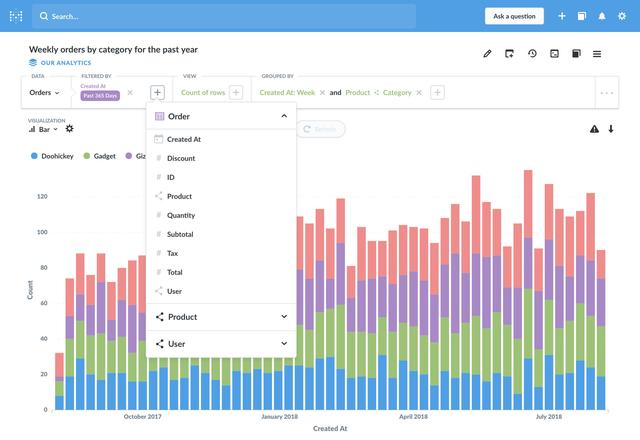Toggle Gadget legend series
Image resolution: width=640 pixels, height=440 pixels.
point(100,156)
